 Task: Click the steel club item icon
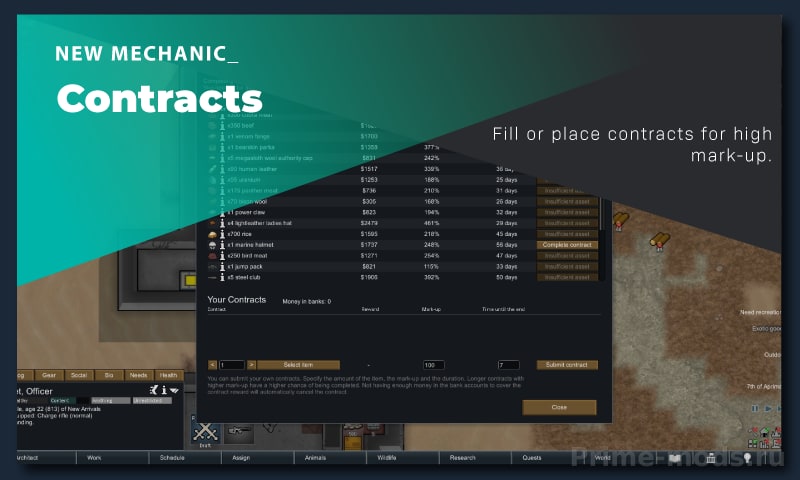pyautogui.click(x=212, y=277)
